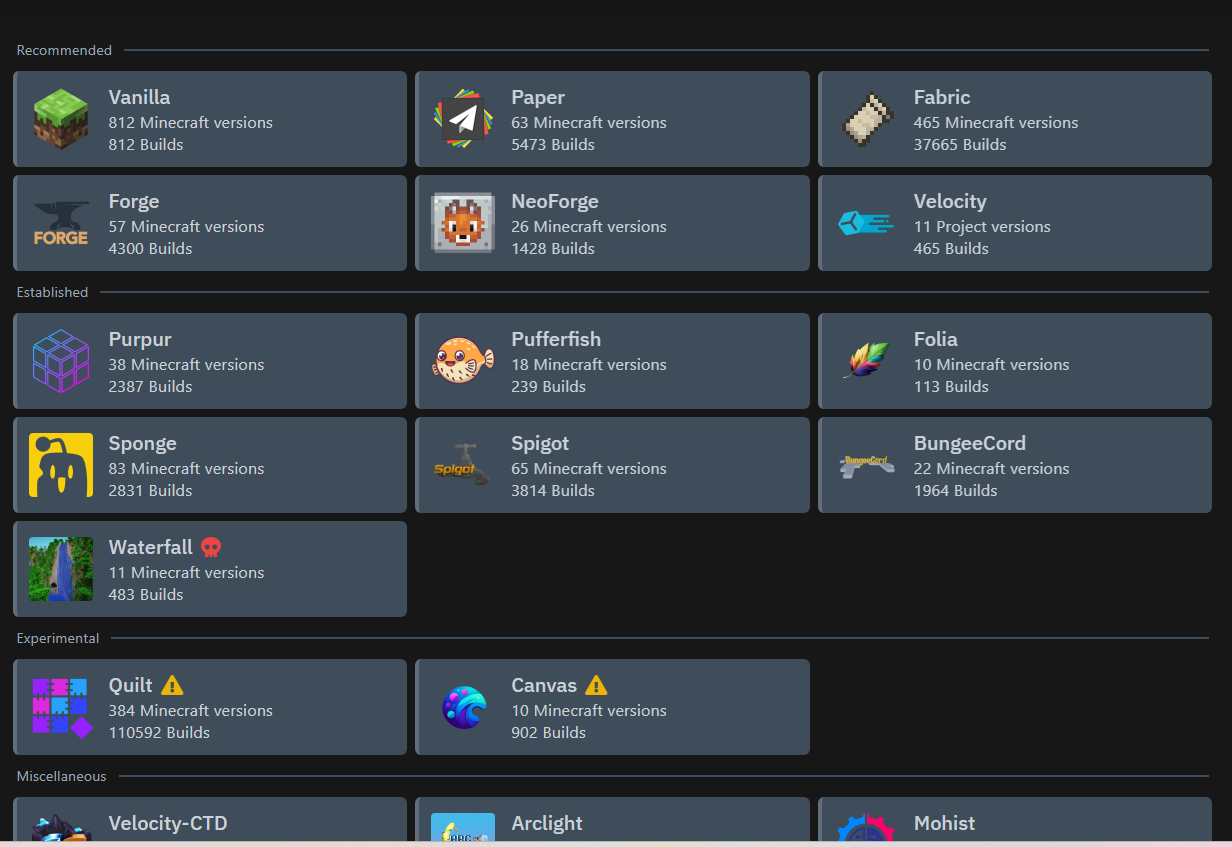Click the "113 Builds" text
Screen dimensions: 1232x847
[x=951, y=386]
